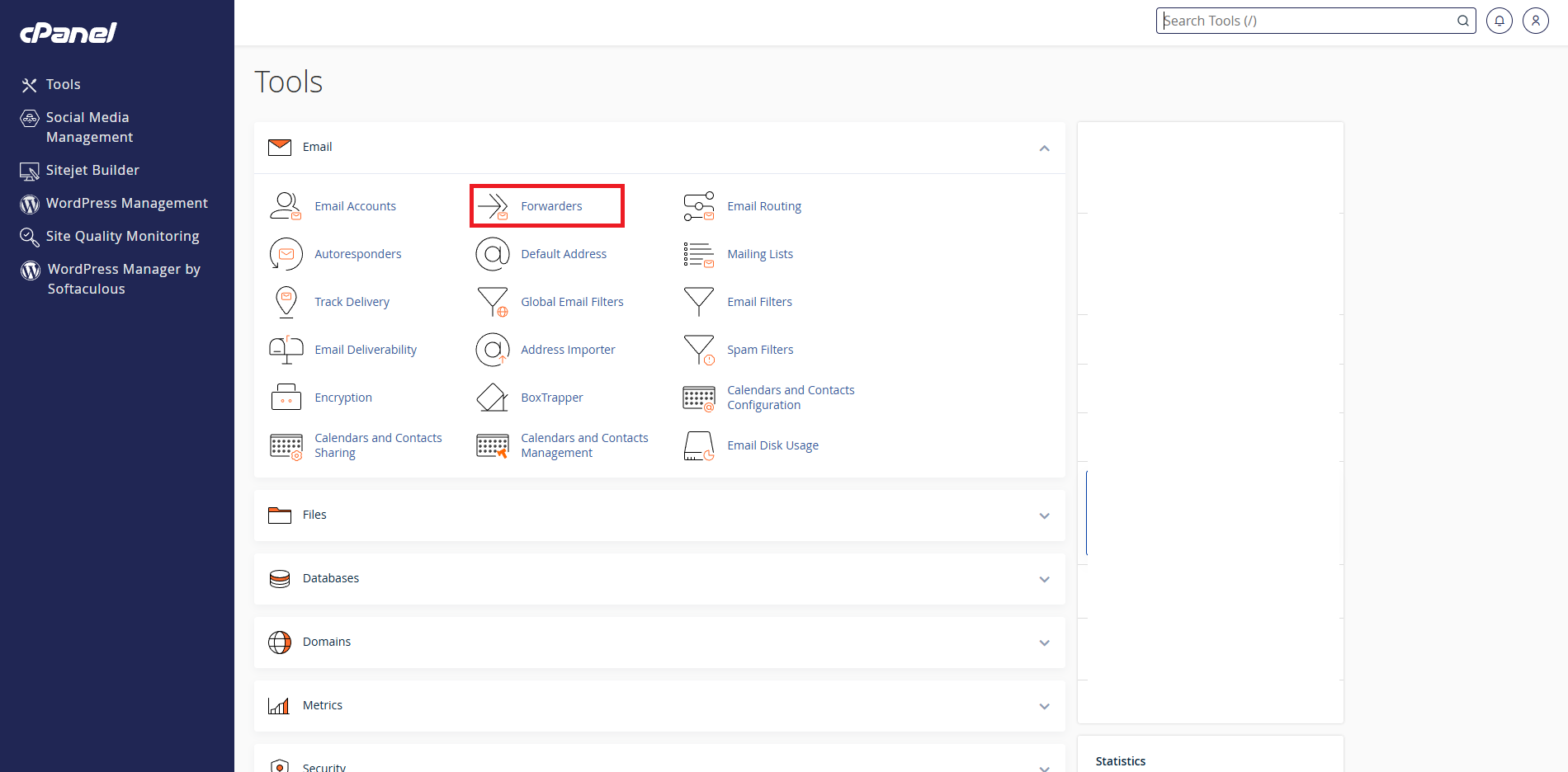Open the notifications bell icon
This screenshot has height=772, width=1568.
tap(1500, 21)
